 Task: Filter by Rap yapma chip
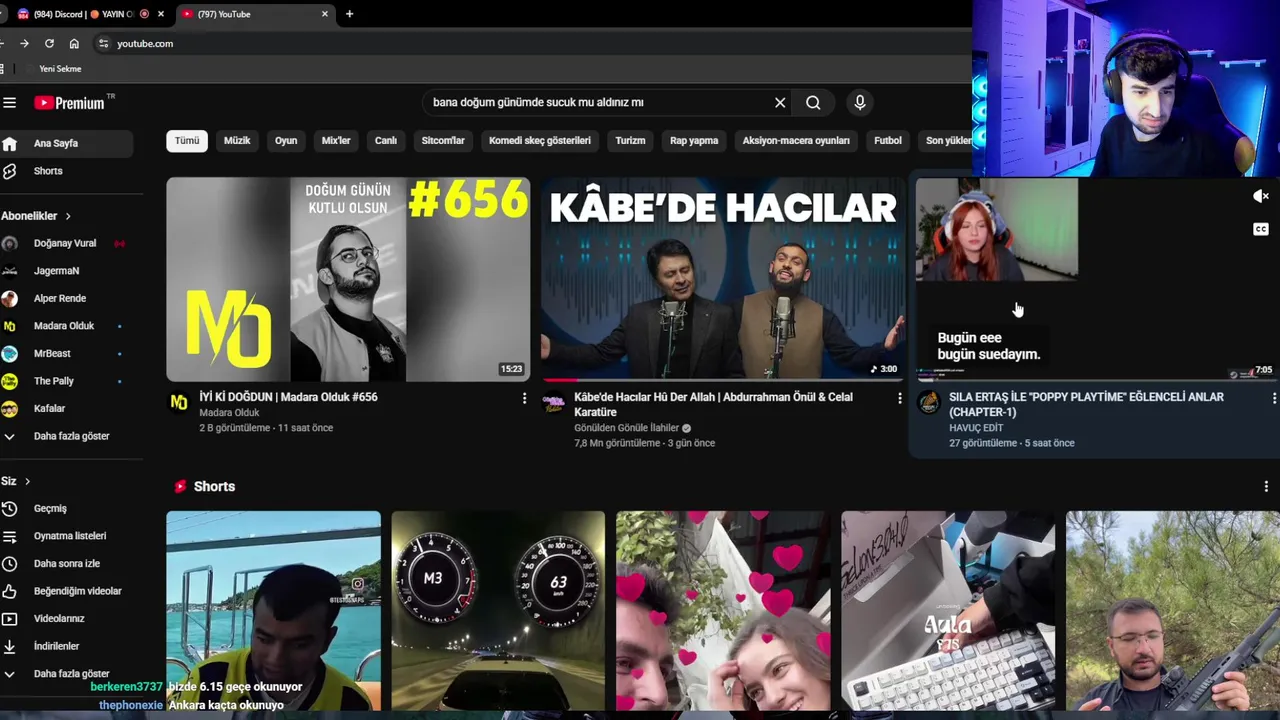694,141
